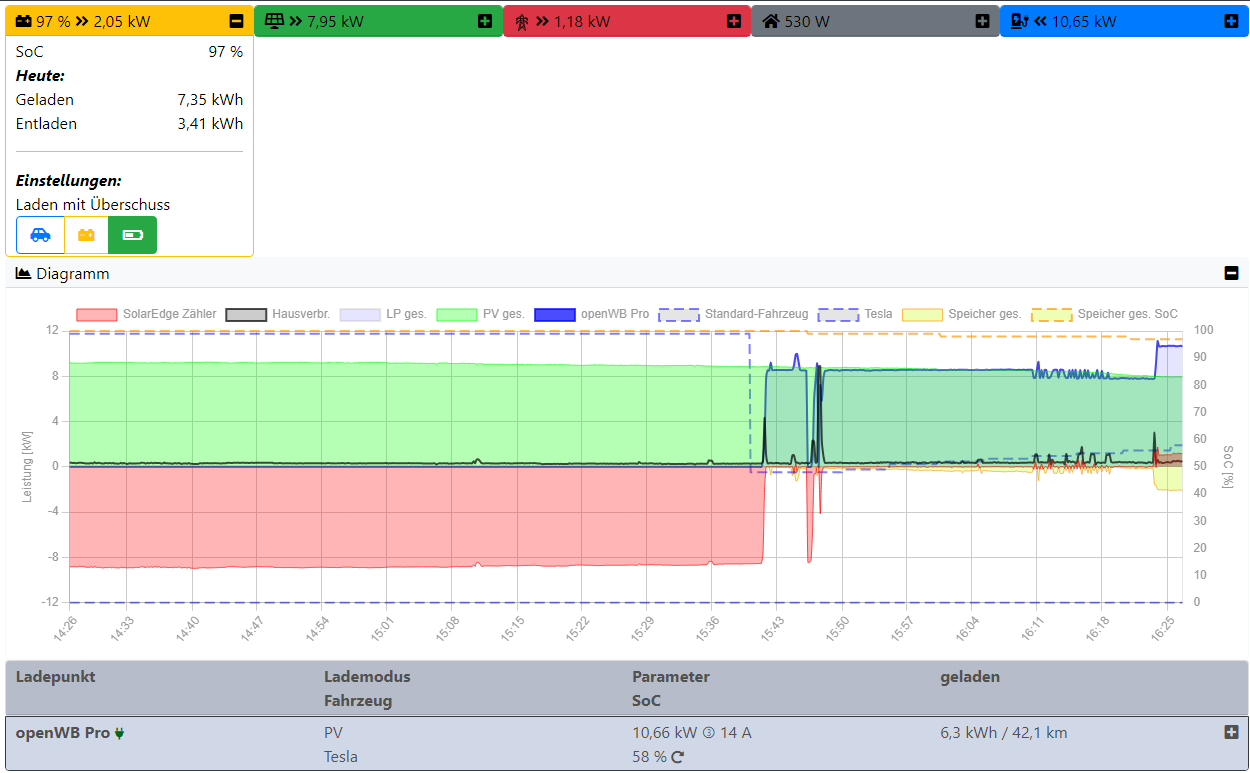Click the Leistung [kW] axis label
Screen dimensions: 1250x773
29,466
